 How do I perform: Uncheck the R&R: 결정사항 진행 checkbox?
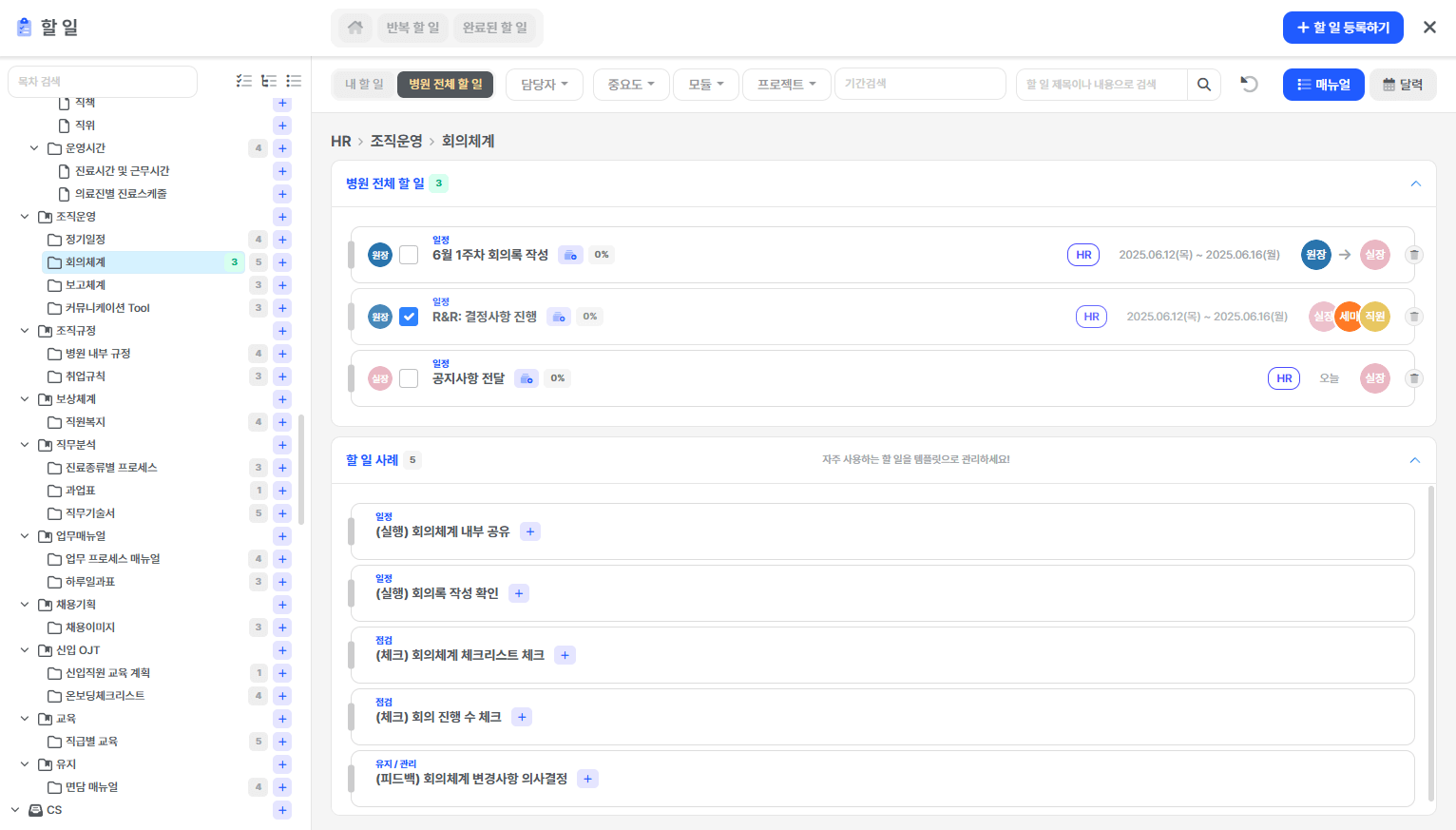pyautogui.click(x=409, y=317)
